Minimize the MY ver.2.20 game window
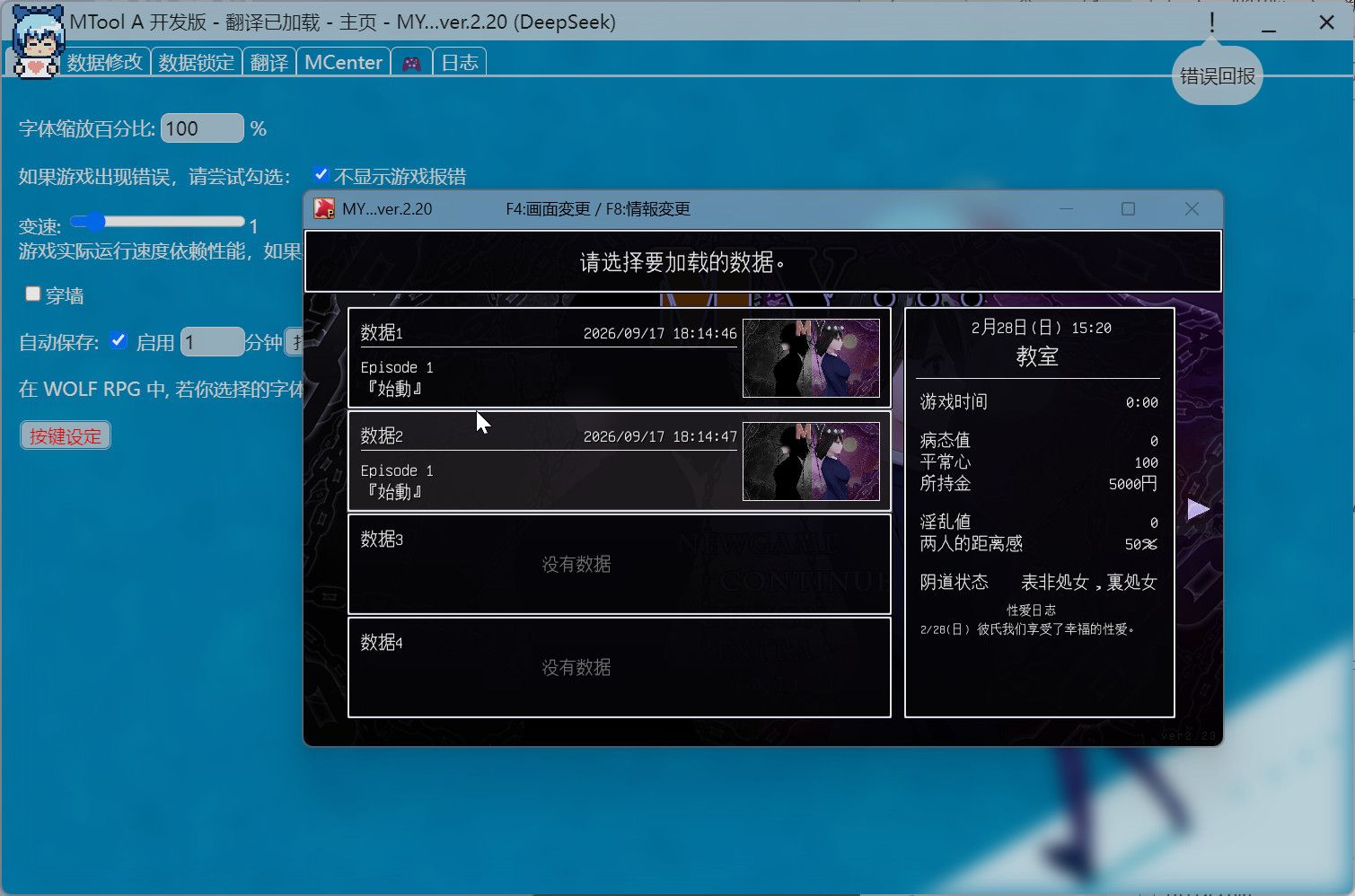 pos(1067,208)
